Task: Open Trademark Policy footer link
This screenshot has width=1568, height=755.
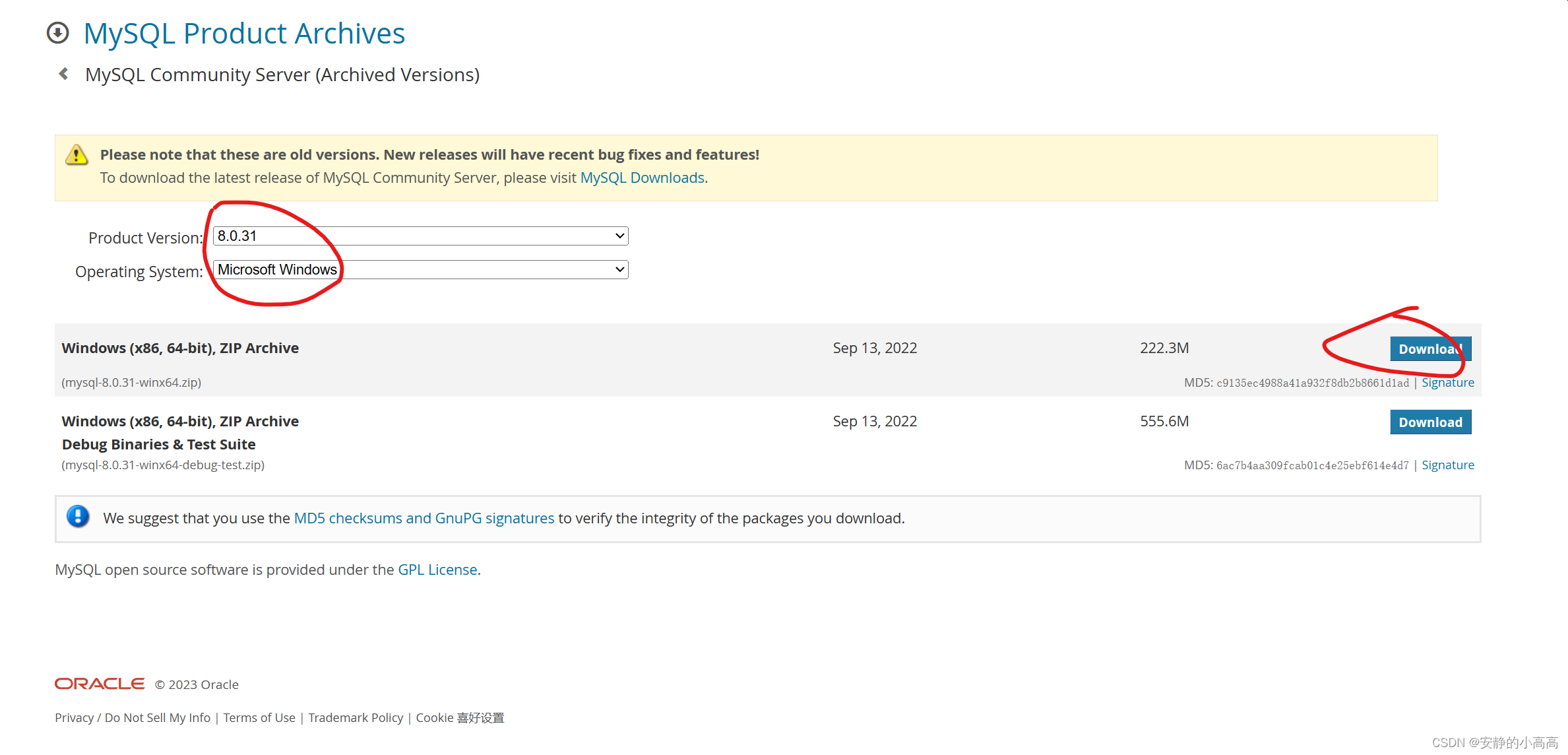Action: 356,717
